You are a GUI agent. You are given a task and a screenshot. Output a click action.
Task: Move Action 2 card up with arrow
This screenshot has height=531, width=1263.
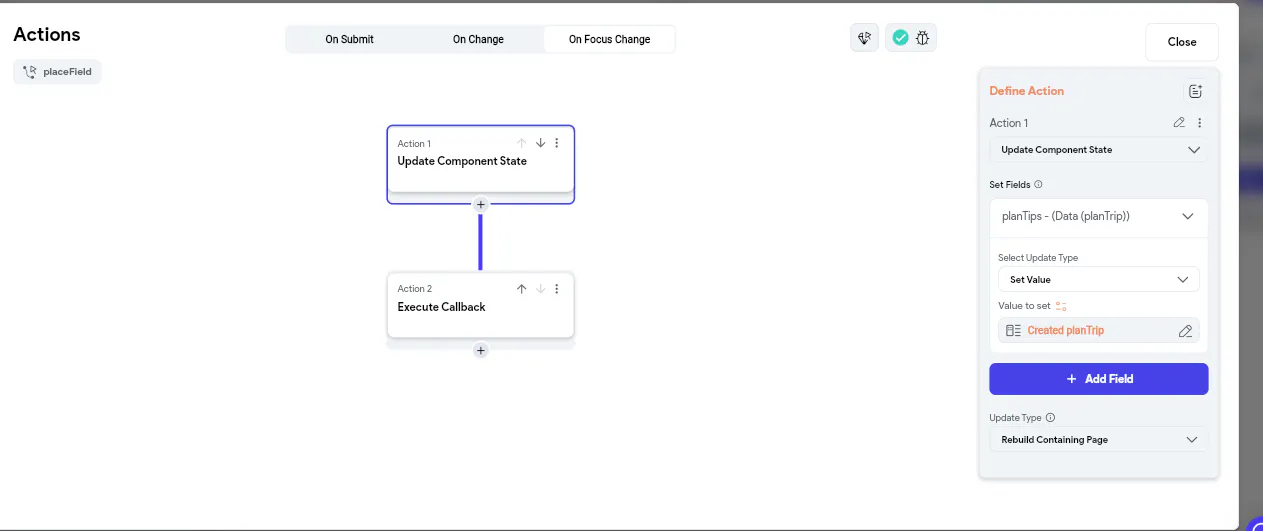coord(521,289)
